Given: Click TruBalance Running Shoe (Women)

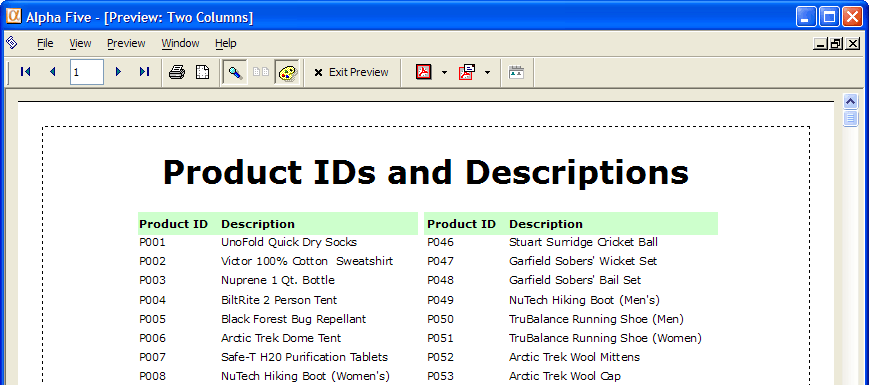Looking at the screenshot, I should point(605,338).
